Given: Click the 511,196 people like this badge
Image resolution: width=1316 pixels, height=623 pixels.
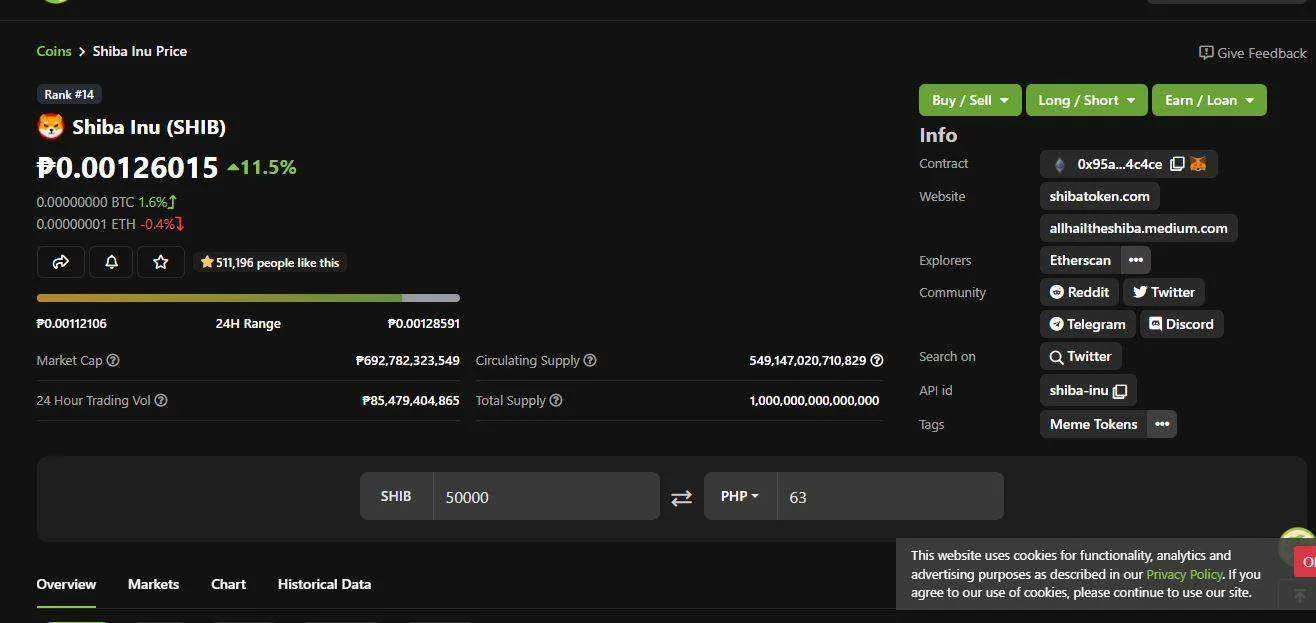Looking at the screenshot, I should 270,262.
